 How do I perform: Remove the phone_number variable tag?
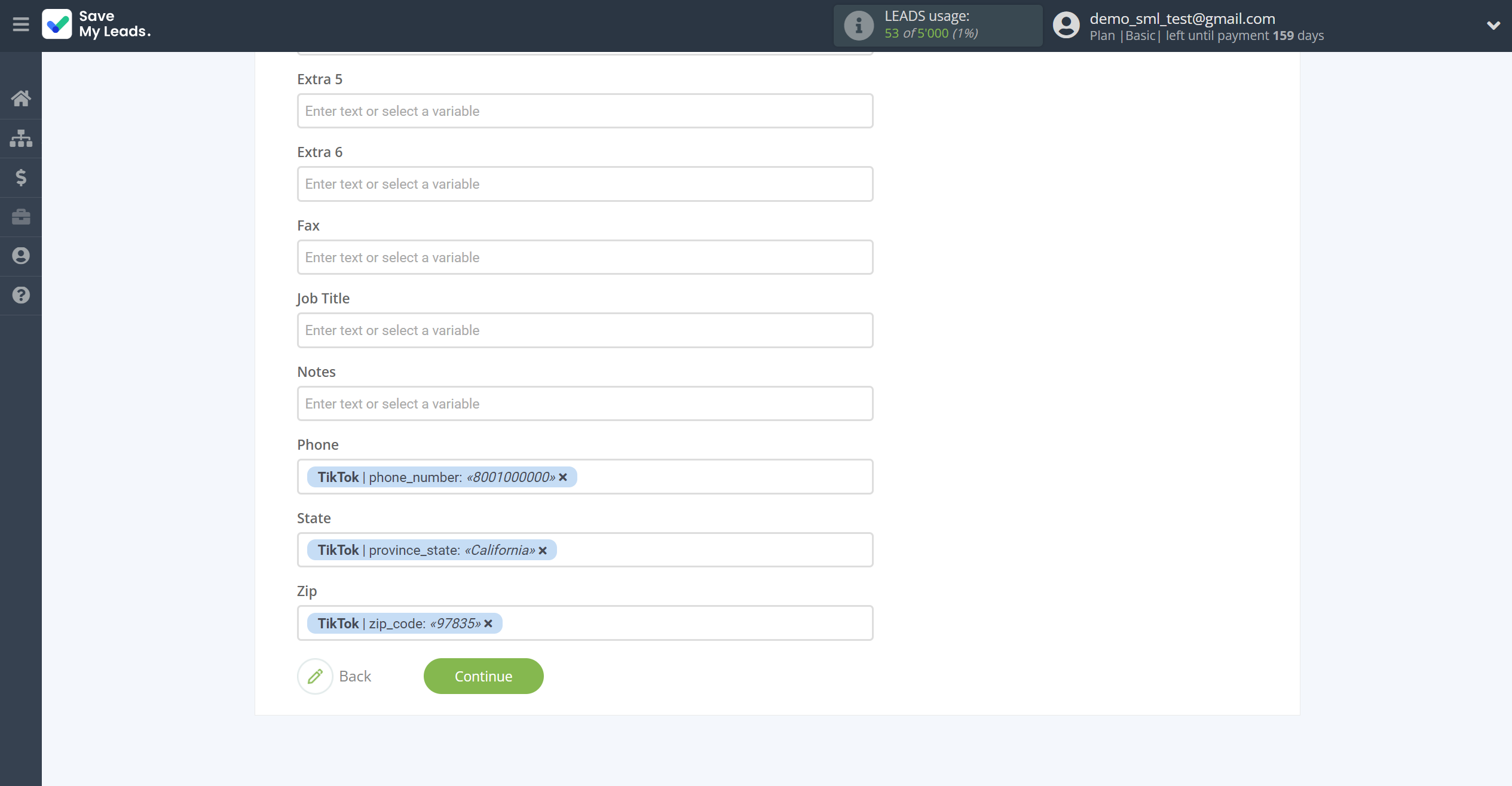click(x=563, y=477)
